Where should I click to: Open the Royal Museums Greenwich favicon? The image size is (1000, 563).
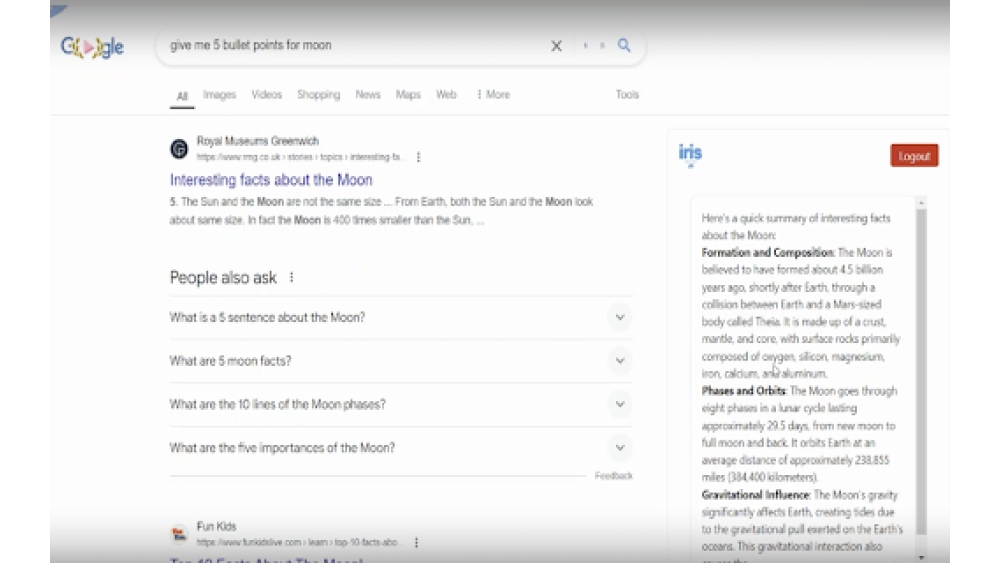coord(179,149)
